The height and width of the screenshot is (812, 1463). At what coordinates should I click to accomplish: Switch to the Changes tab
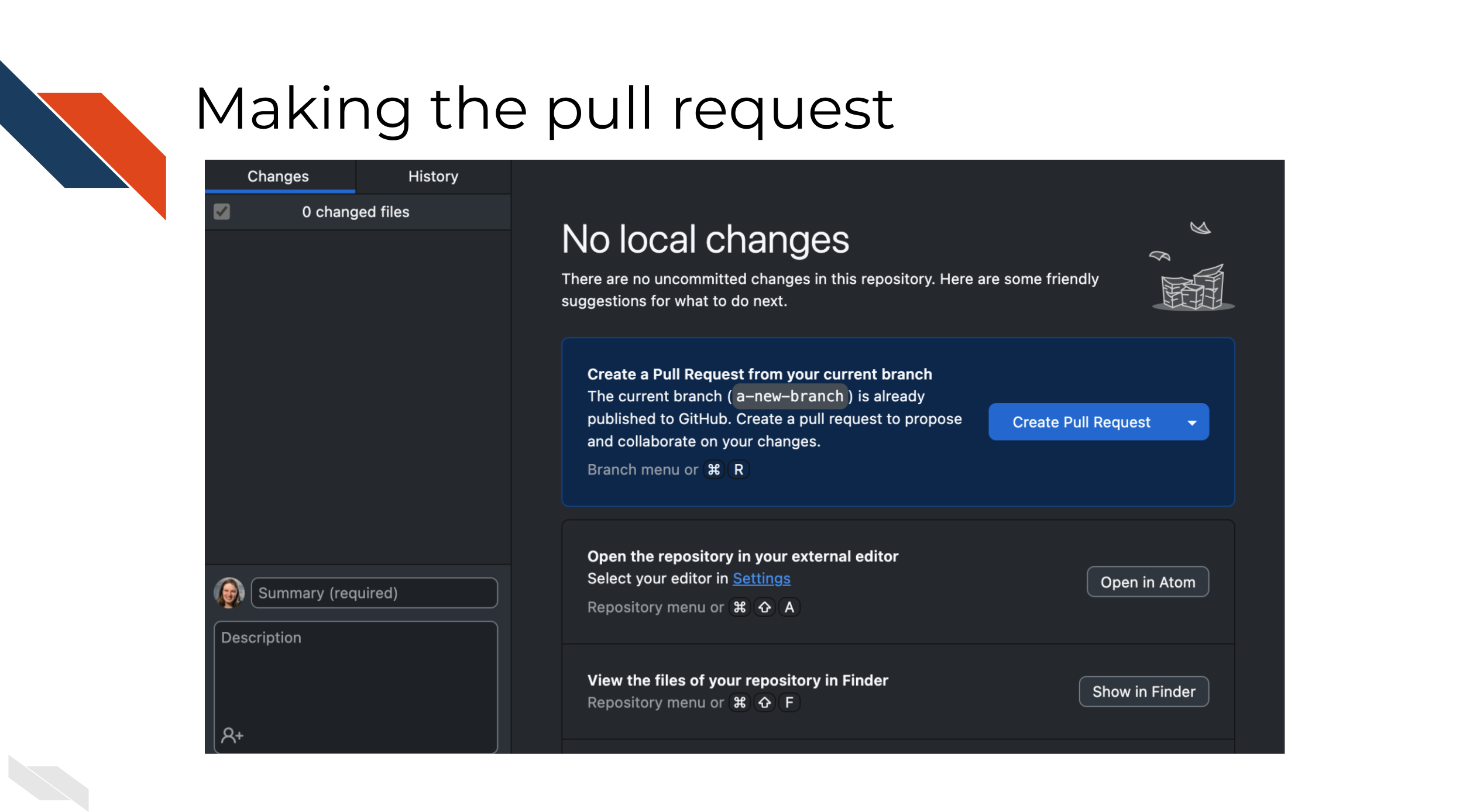pos(279,176)
